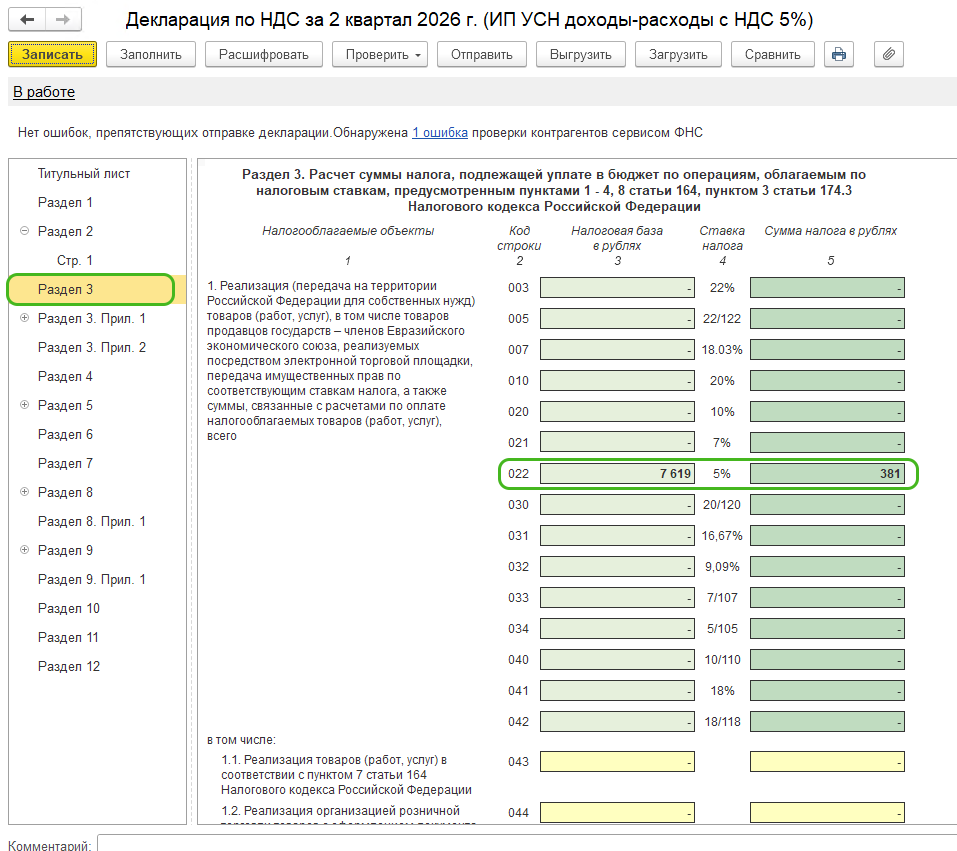The image size is (957, 851).
Task: Select Раздел 12 in section tree
Action: 68,666
